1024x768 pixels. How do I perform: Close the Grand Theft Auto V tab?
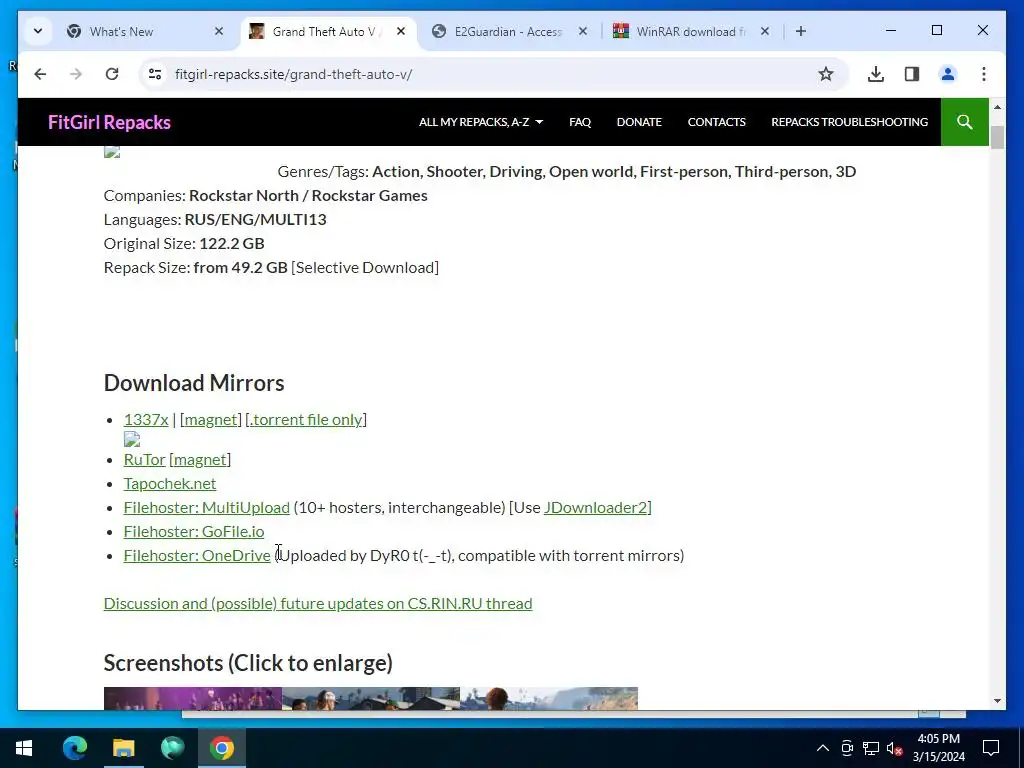pyautogui.click(x=401, y=31)
